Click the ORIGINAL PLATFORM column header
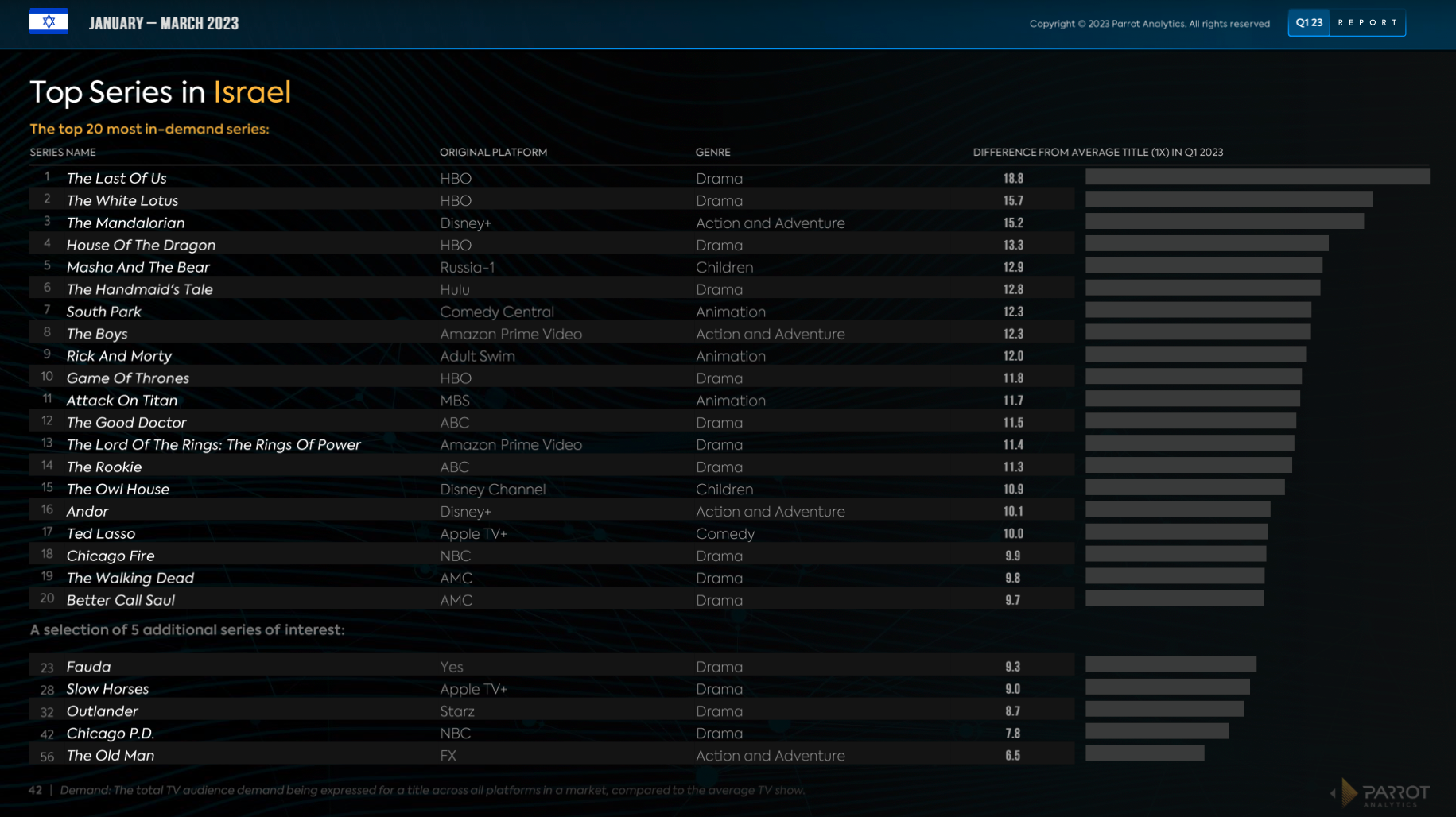Image resolution: width=1456 pixels, height=817 pixels. 493,152
